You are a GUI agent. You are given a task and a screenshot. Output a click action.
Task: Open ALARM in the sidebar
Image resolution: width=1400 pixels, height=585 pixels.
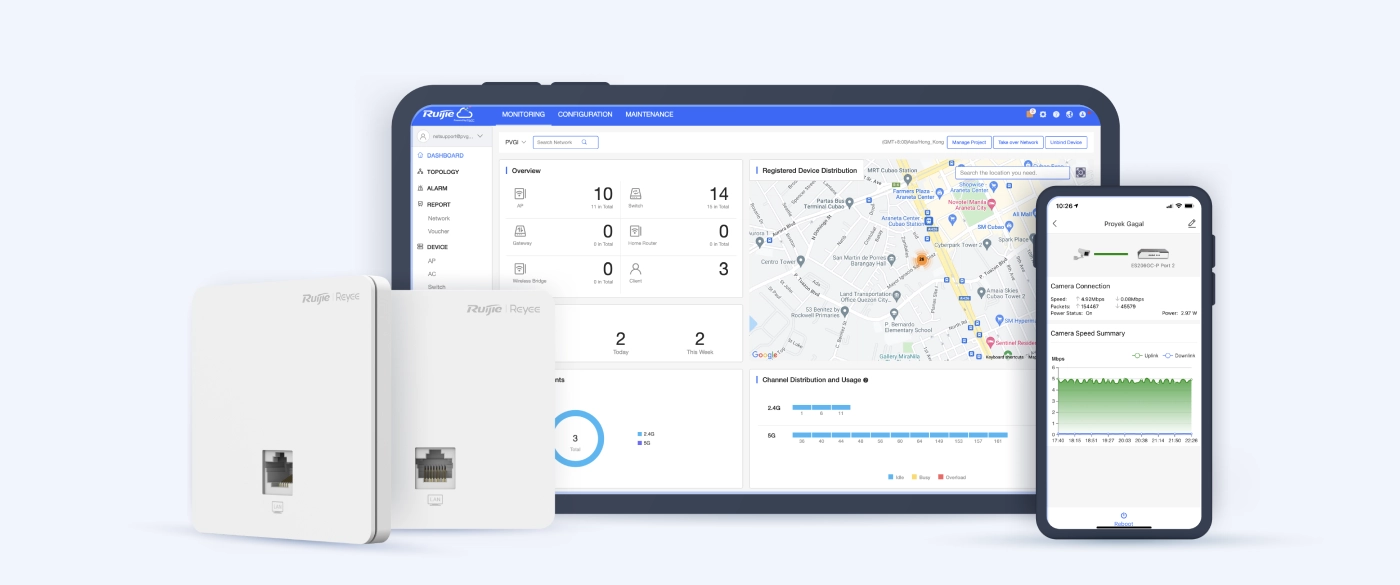[x=437, y=188]
